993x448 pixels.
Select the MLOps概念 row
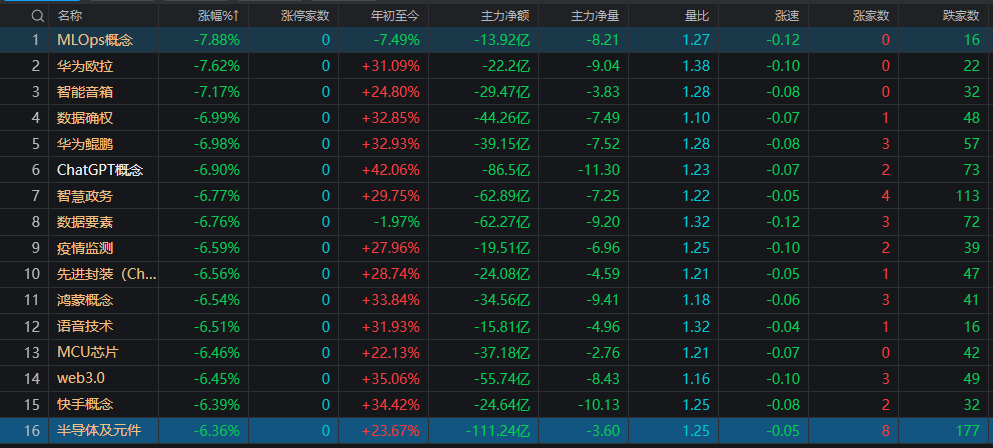coord(496,40)
